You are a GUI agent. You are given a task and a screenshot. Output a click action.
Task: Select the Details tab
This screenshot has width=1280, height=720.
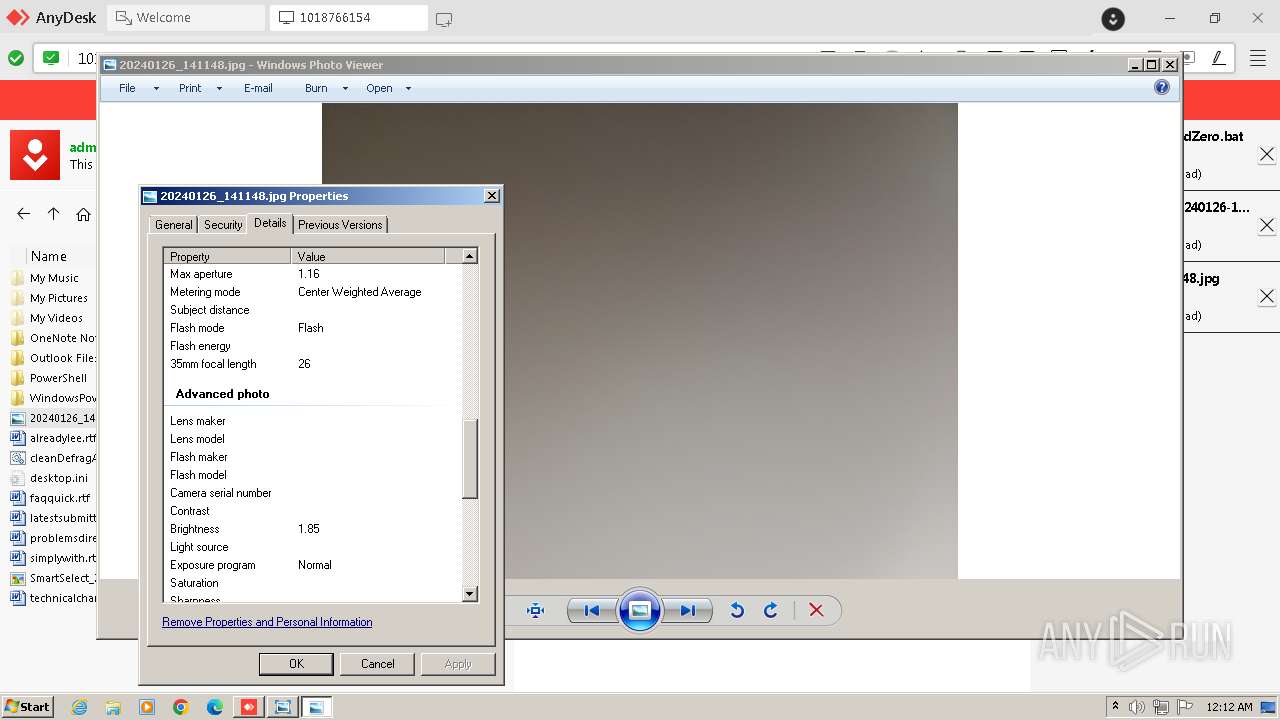point(270,223)
